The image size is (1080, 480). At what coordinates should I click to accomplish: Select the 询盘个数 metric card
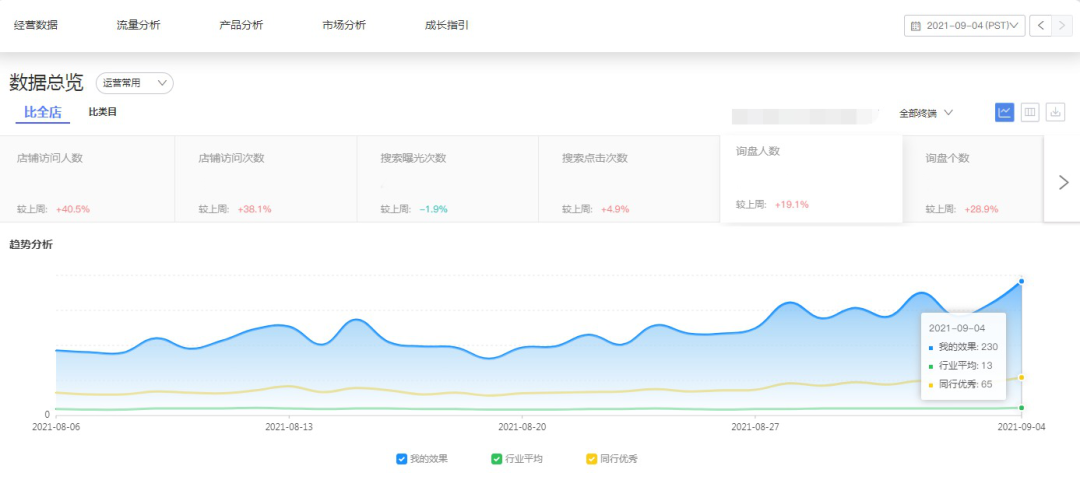point(974,179)
